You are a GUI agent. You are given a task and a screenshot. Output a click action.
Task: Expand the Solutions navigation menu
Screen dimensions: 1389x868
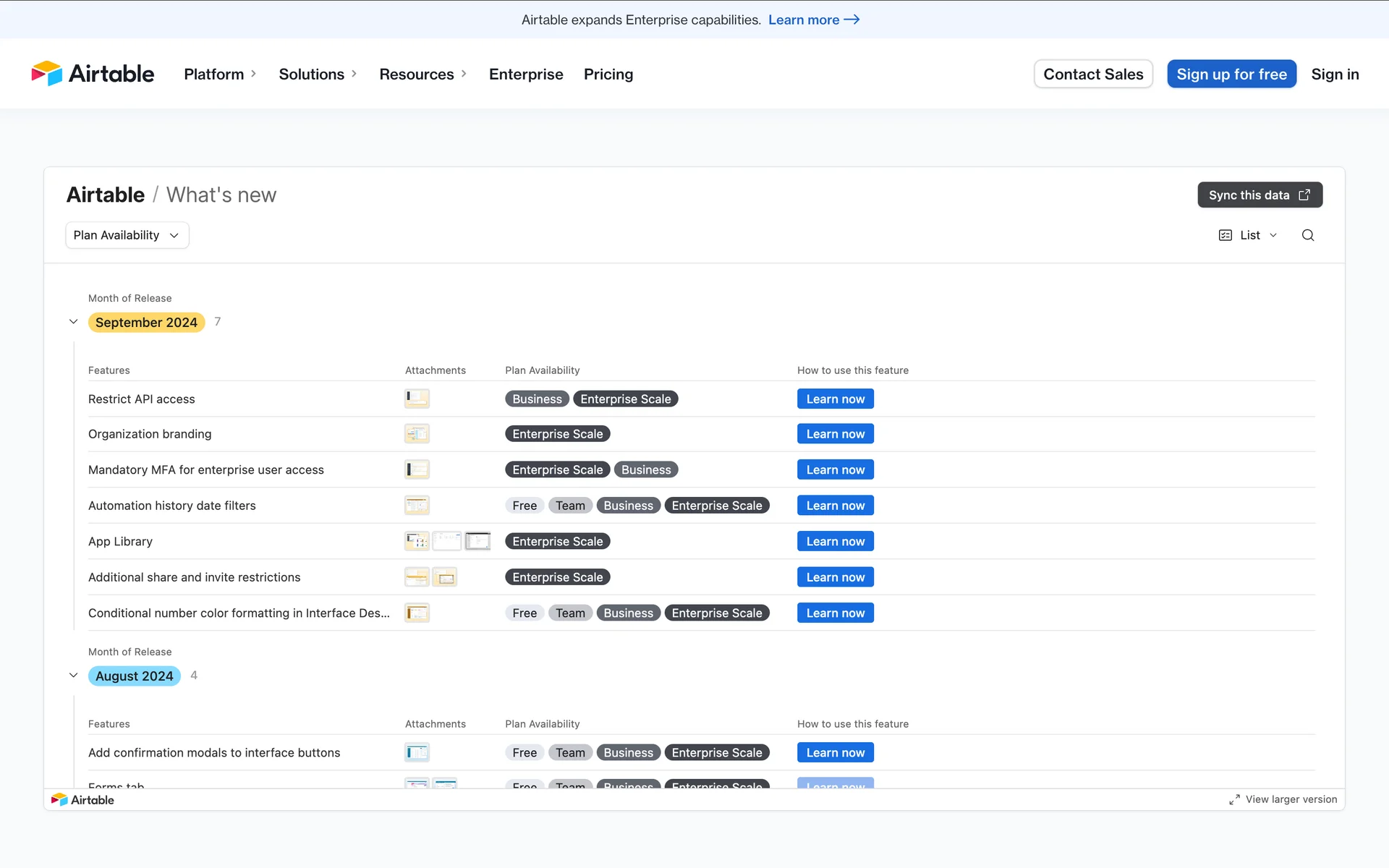click(318, 74)
